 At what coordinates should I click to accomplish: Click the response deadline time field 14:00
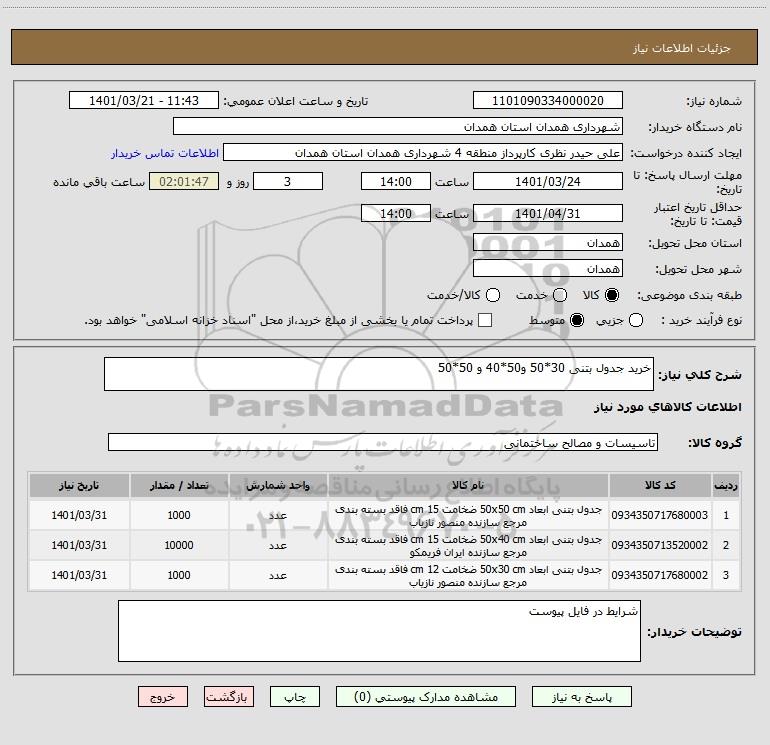(396, 181)
